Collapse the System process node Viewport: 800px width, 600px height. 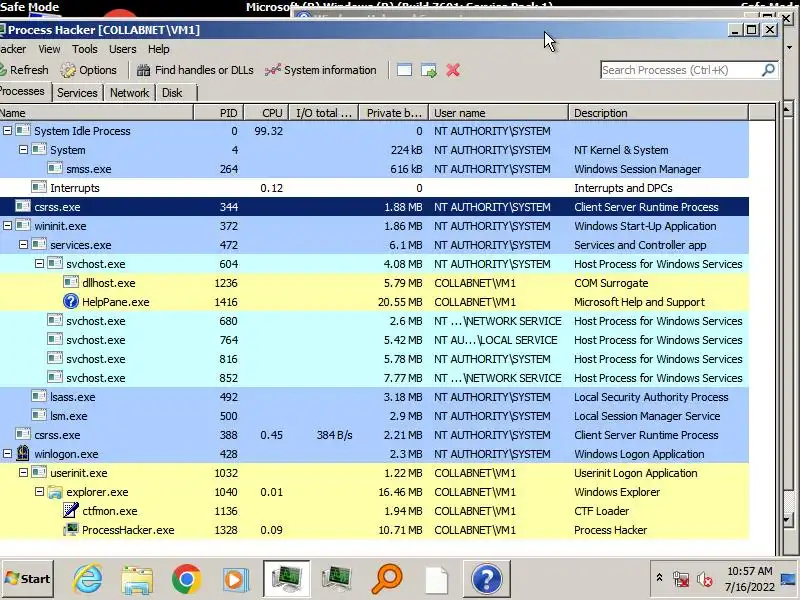tap(23, 149)
